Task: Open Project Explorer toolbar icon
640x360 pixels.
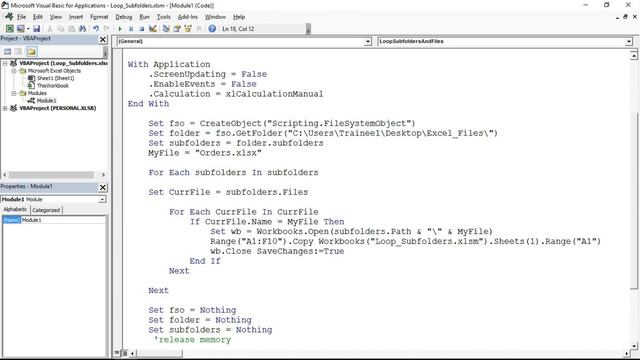Action: coord(166,29)
